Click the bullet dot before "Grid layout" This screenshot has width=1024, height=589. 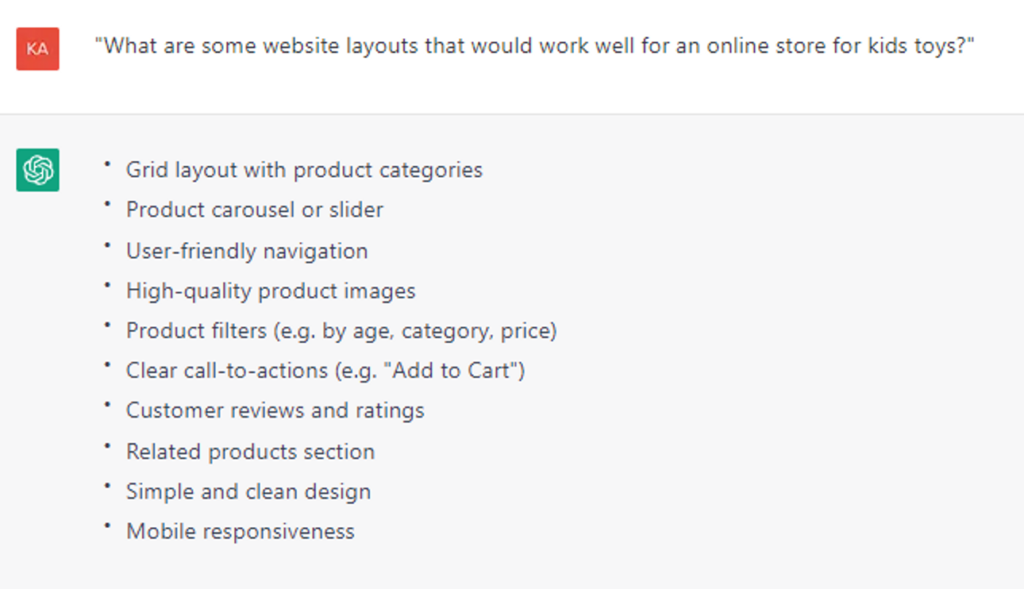coord(107,164)
